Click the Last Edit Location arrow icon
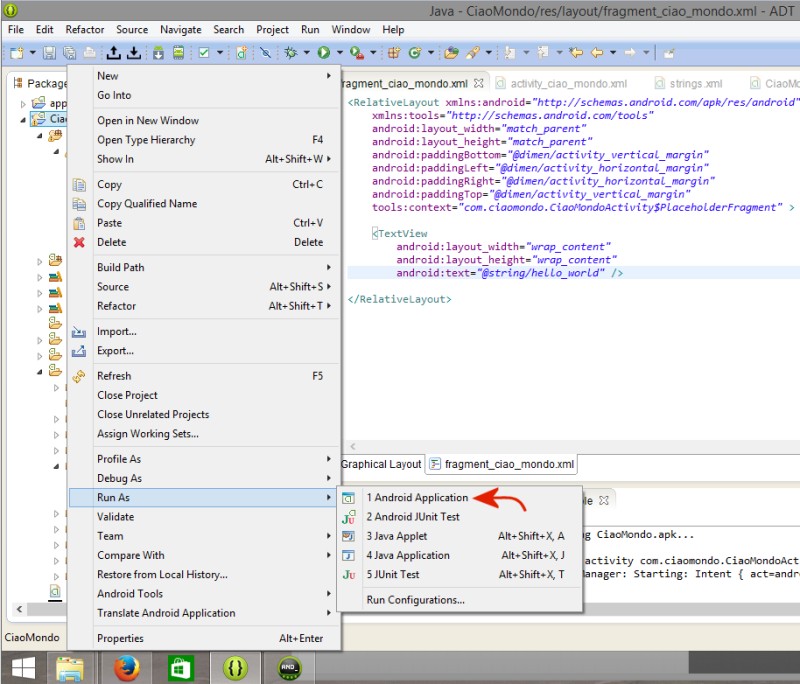 point(576,53)
